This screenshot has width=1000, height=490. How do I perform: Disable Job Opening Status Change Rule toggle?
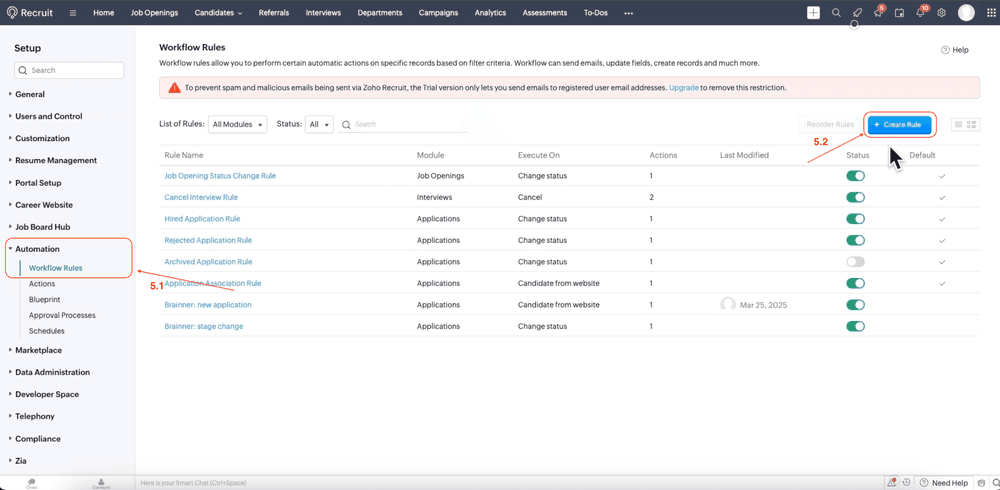pos(855,175)
